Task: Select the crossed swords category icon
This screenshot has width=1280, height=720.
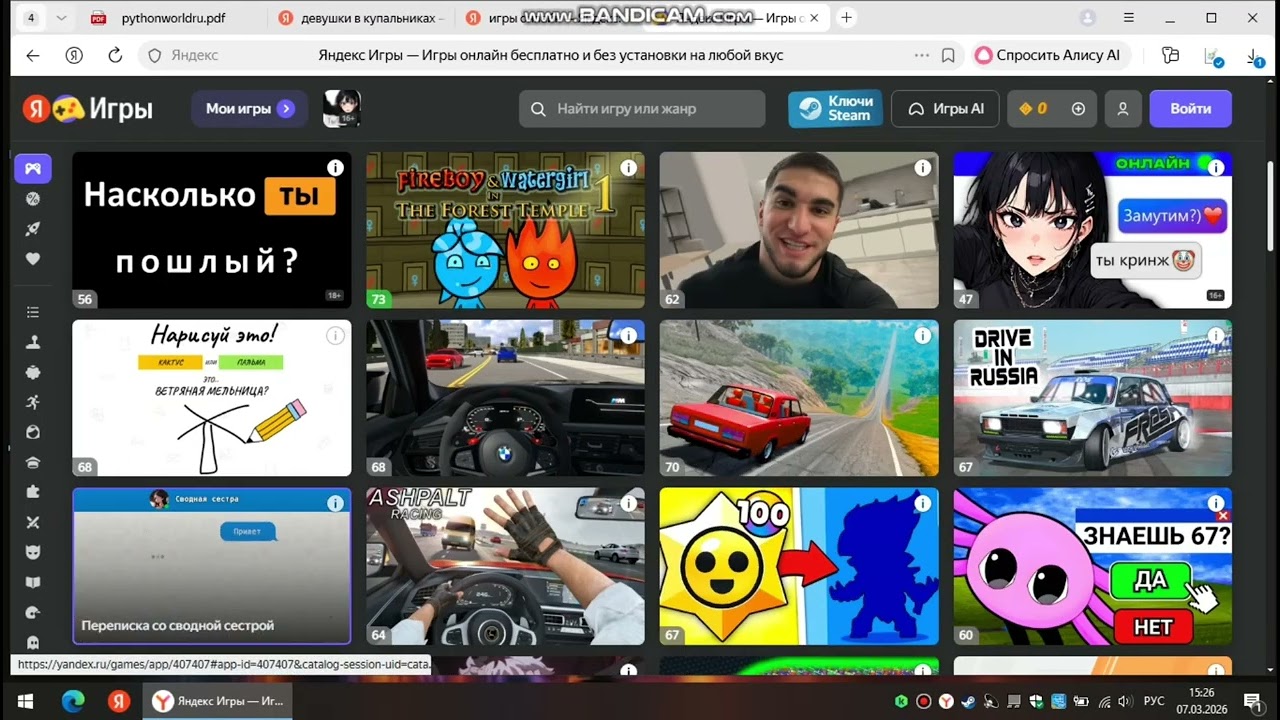Action: pyautogui.click(x=33, y=522)
